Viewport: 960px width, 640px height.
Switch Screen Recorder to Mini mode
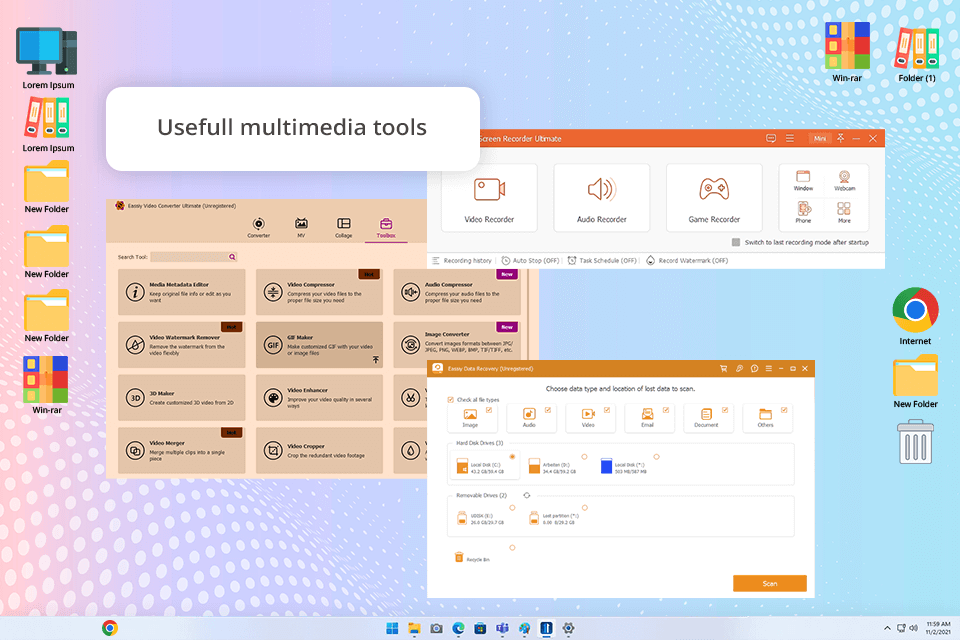coord(820,138)
